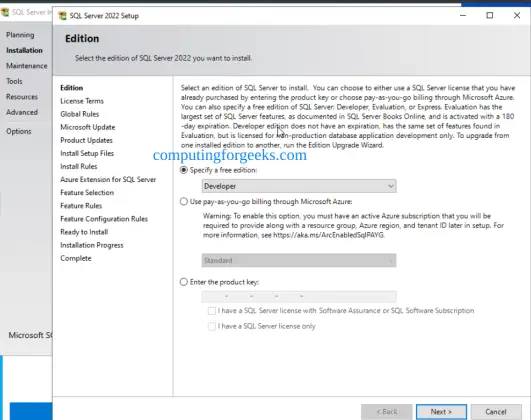Select the Enter the product key option

tap(184, 282)
